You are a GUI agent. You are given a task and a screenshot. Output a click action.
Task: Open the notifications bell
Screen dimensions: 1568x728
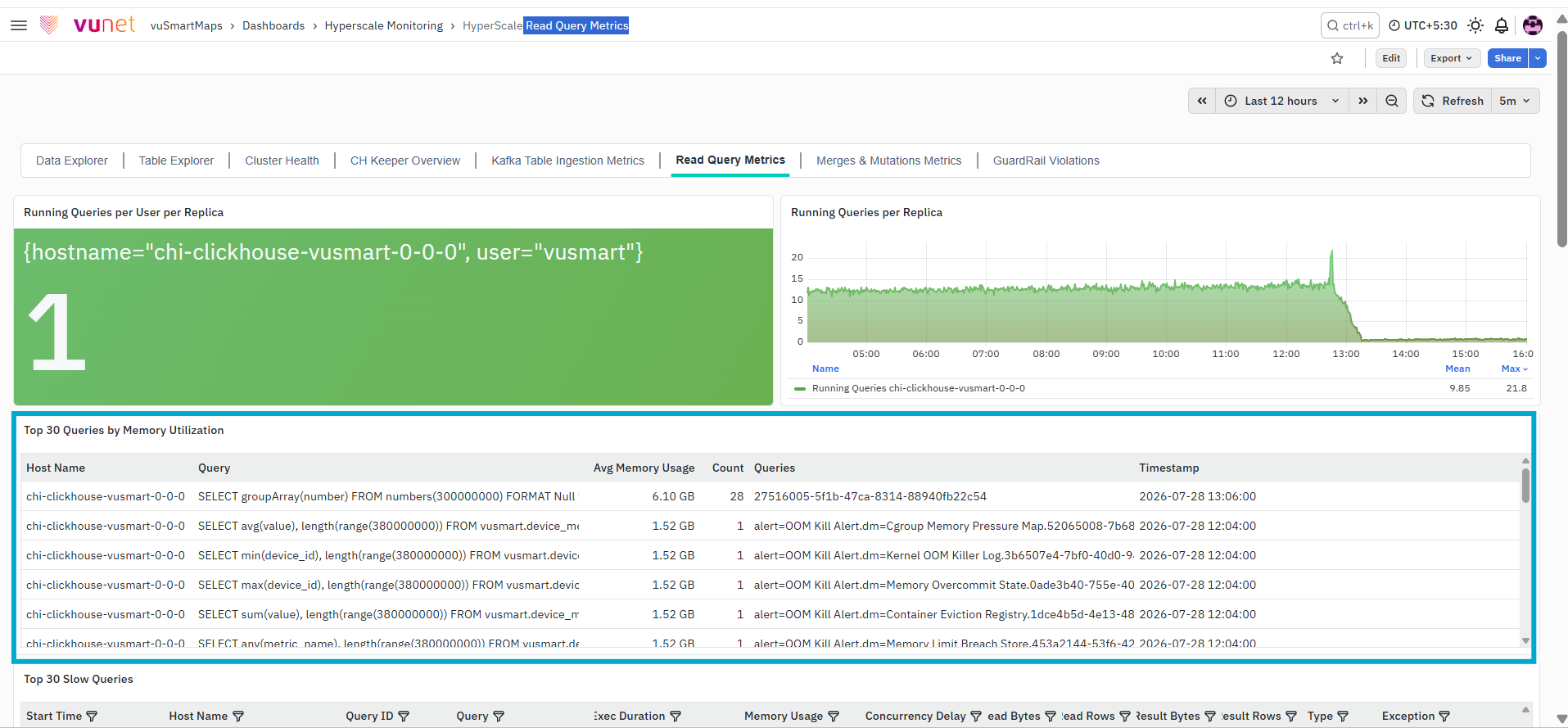(x=1502, y=25)
